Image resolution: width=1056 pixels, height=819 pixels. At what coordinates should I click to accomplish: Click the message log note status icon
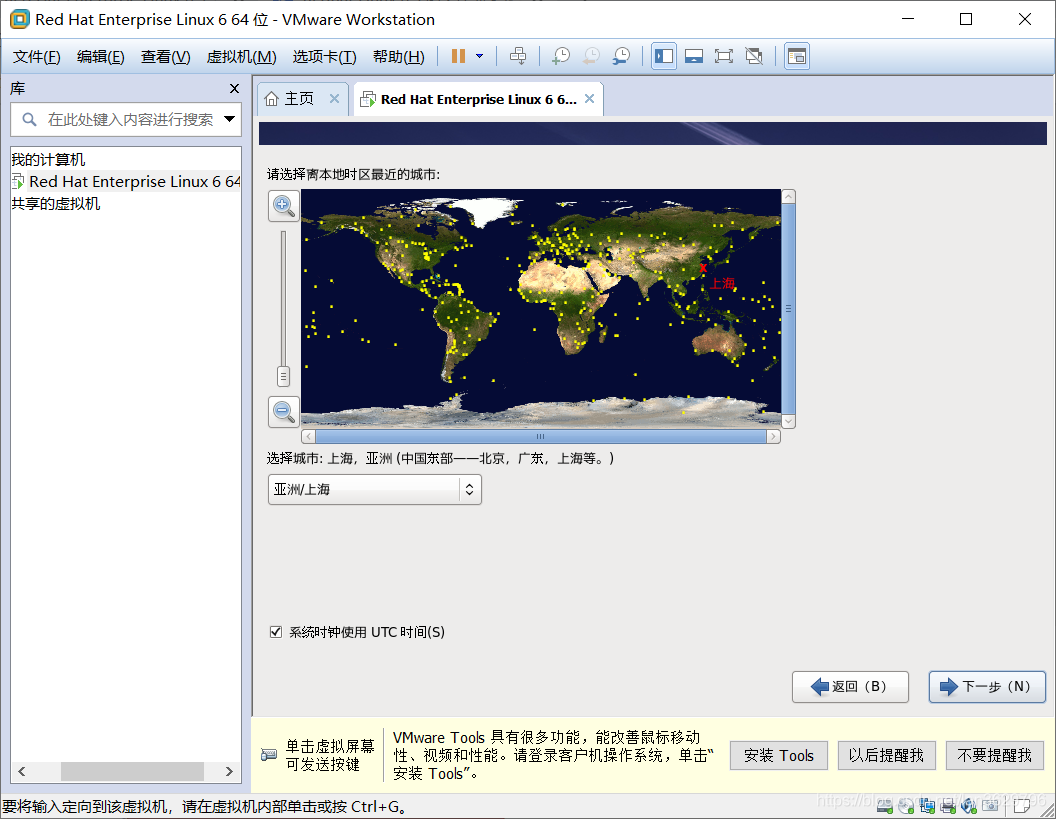(1022, 806)
